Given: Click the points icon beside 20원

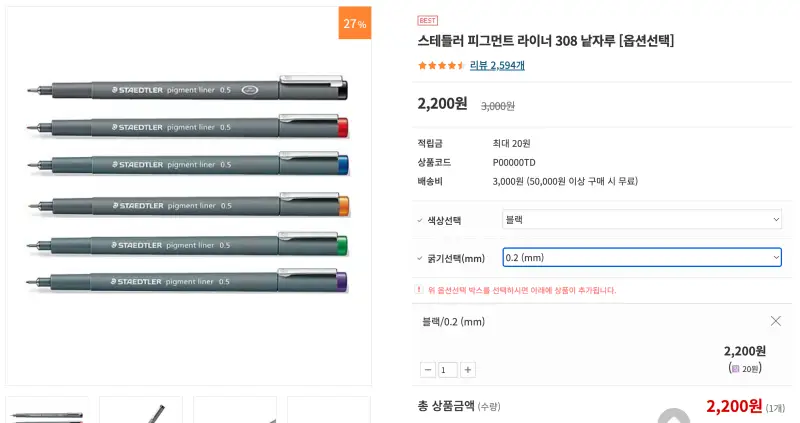Looking at the screenshot, I should click(x=736, y=369).
